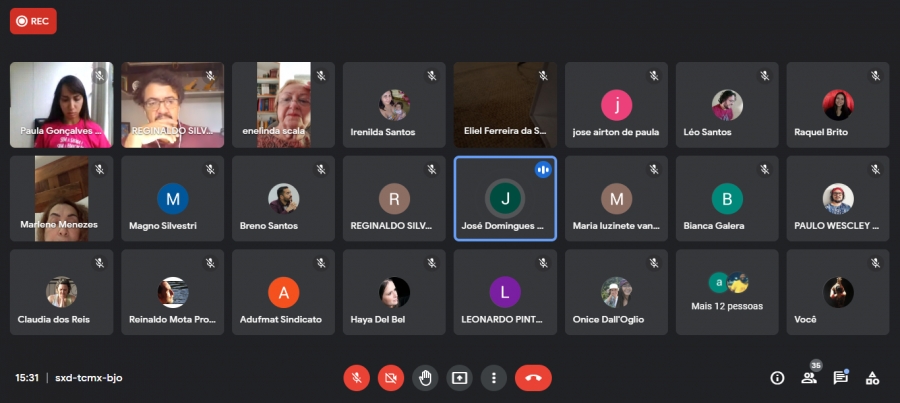Click PAULO WESCLEY profile avatar
This screenshot has height=403, width=900.
pyautogui.click(x=838, y=199)
